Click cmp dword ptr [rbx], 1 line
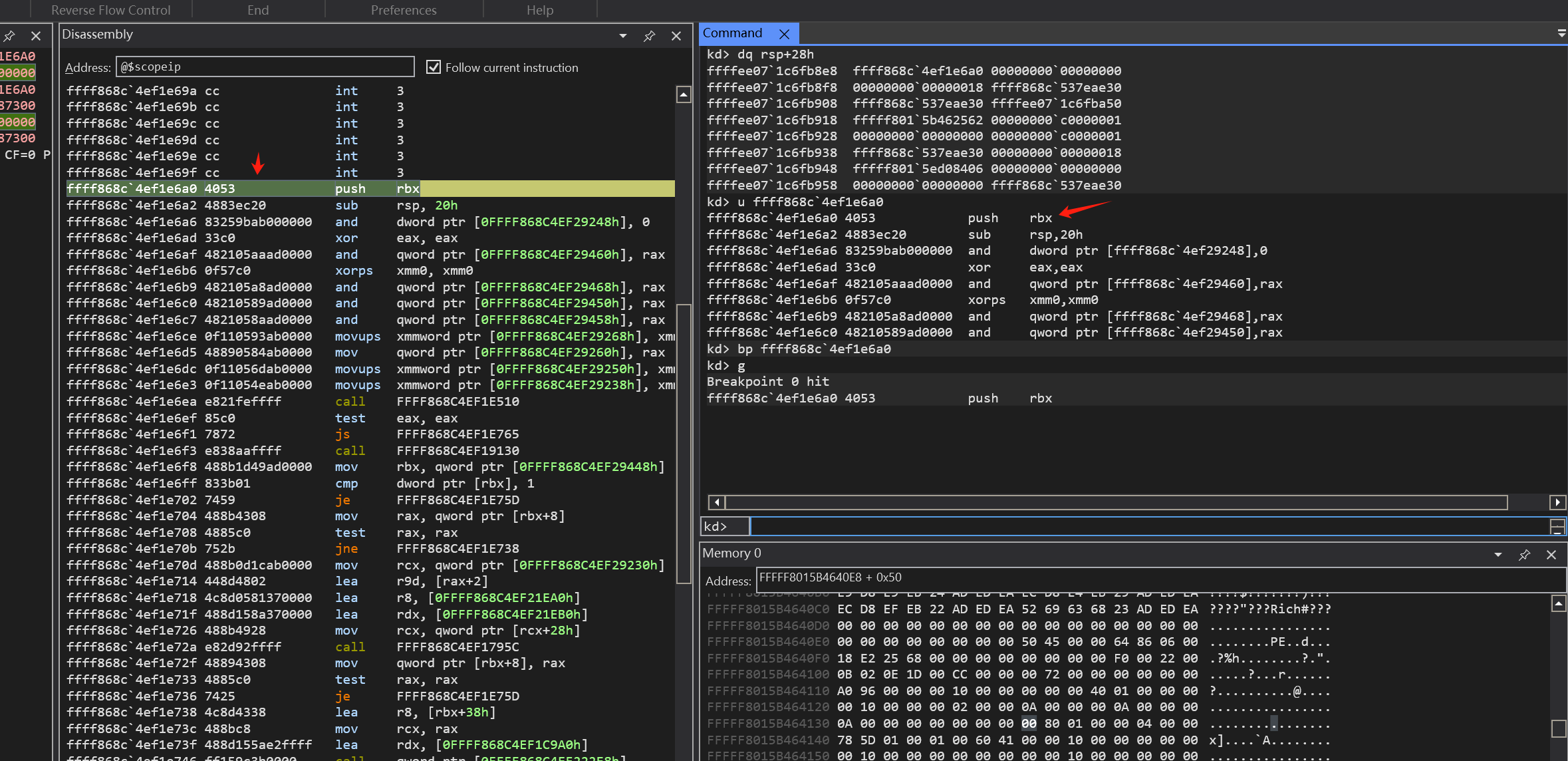This screenshot has height=761, width=1568. 370,484
